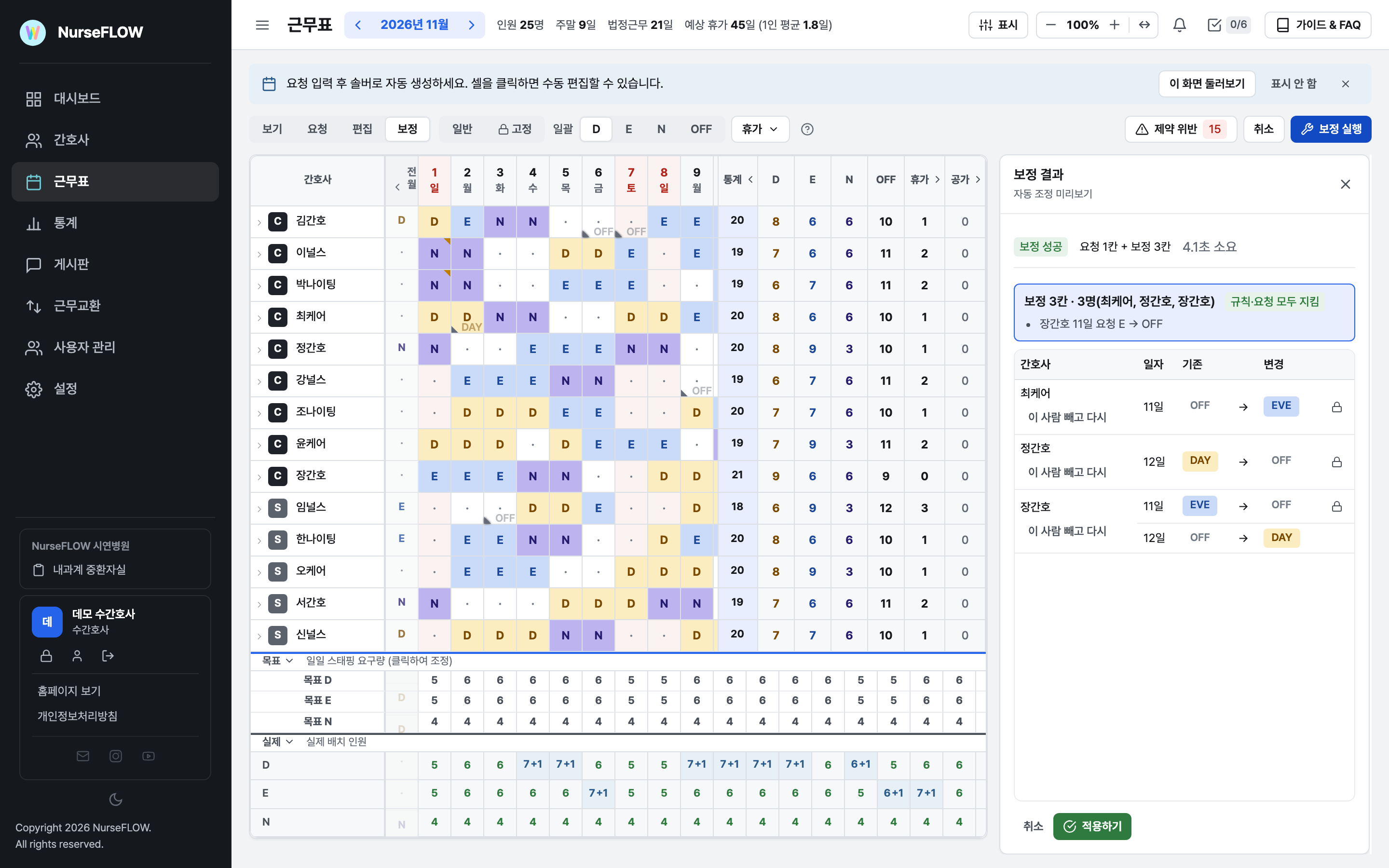
Task: Zoom in with plus icon
Action: (1115, 25)
